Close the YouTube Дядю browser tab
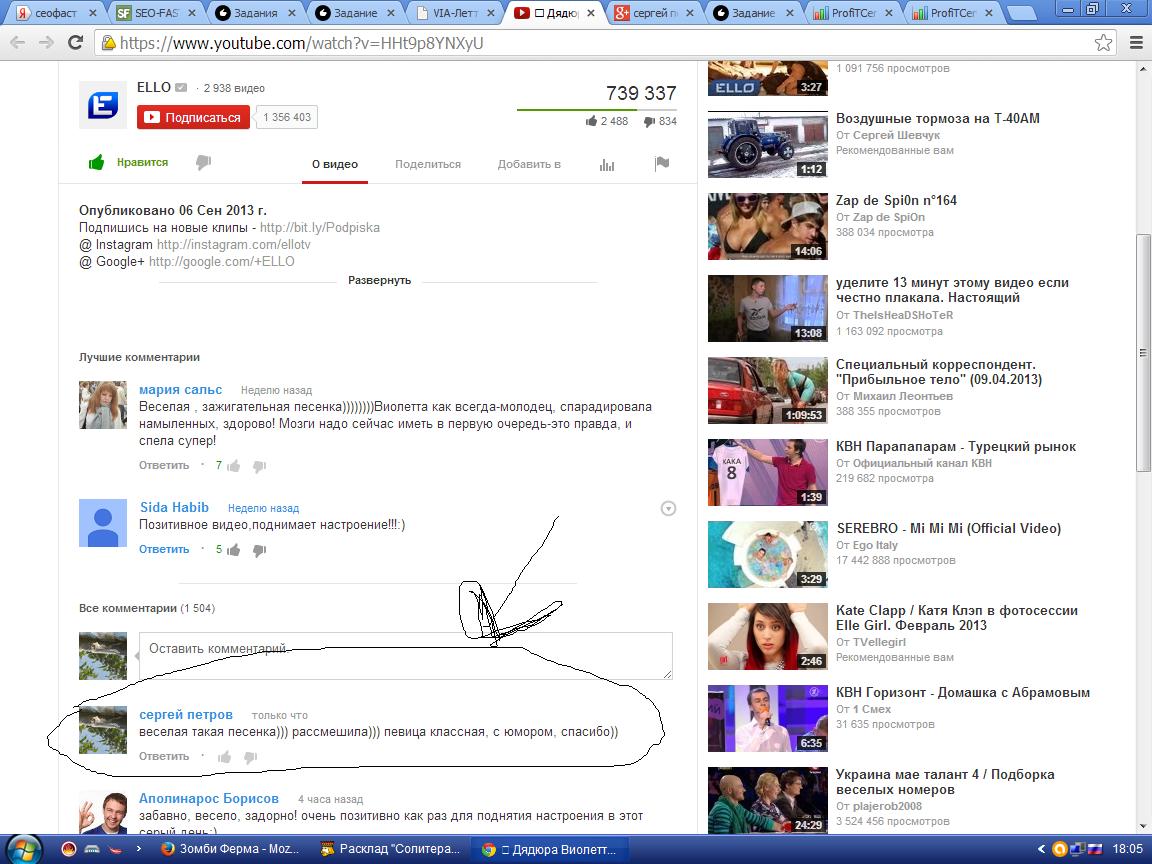The height and width of the screenshot is (864, 1152). coord(591,13)
